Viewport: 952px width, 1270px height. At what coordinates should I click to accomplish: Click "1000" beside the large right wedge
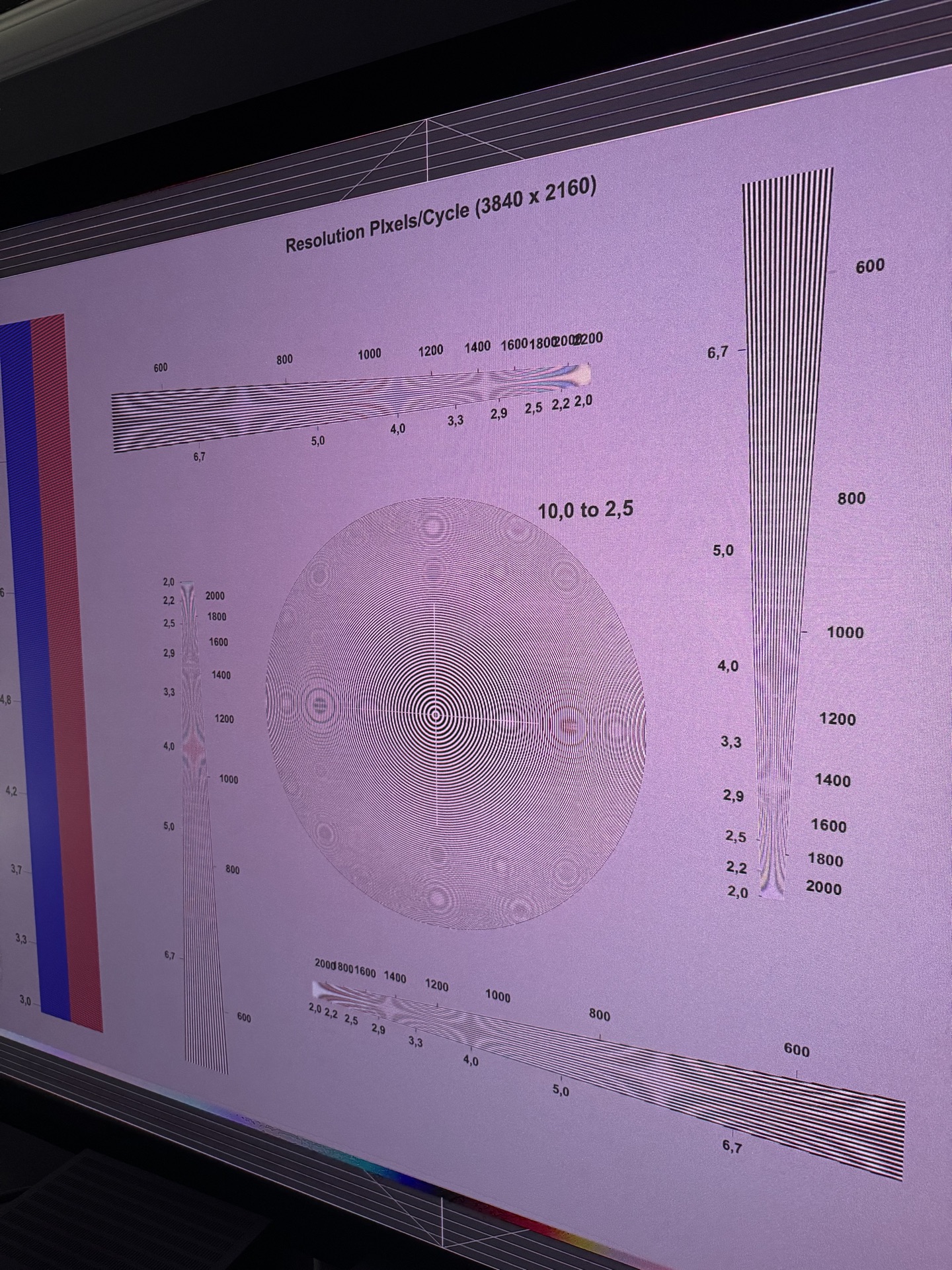tap(846, 632)
